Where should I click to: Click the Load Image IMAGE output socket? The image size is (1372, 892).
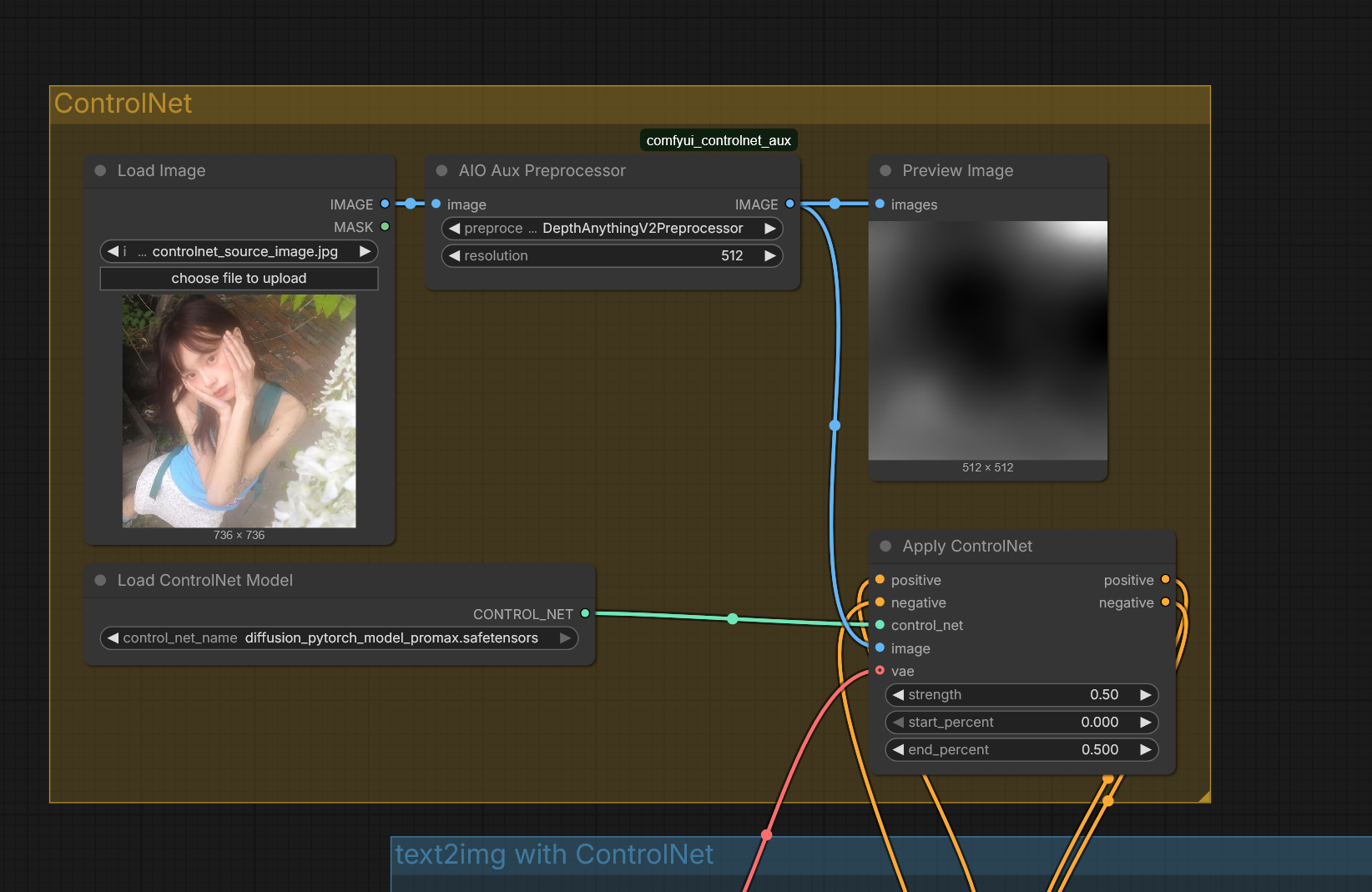coord(385,204)
